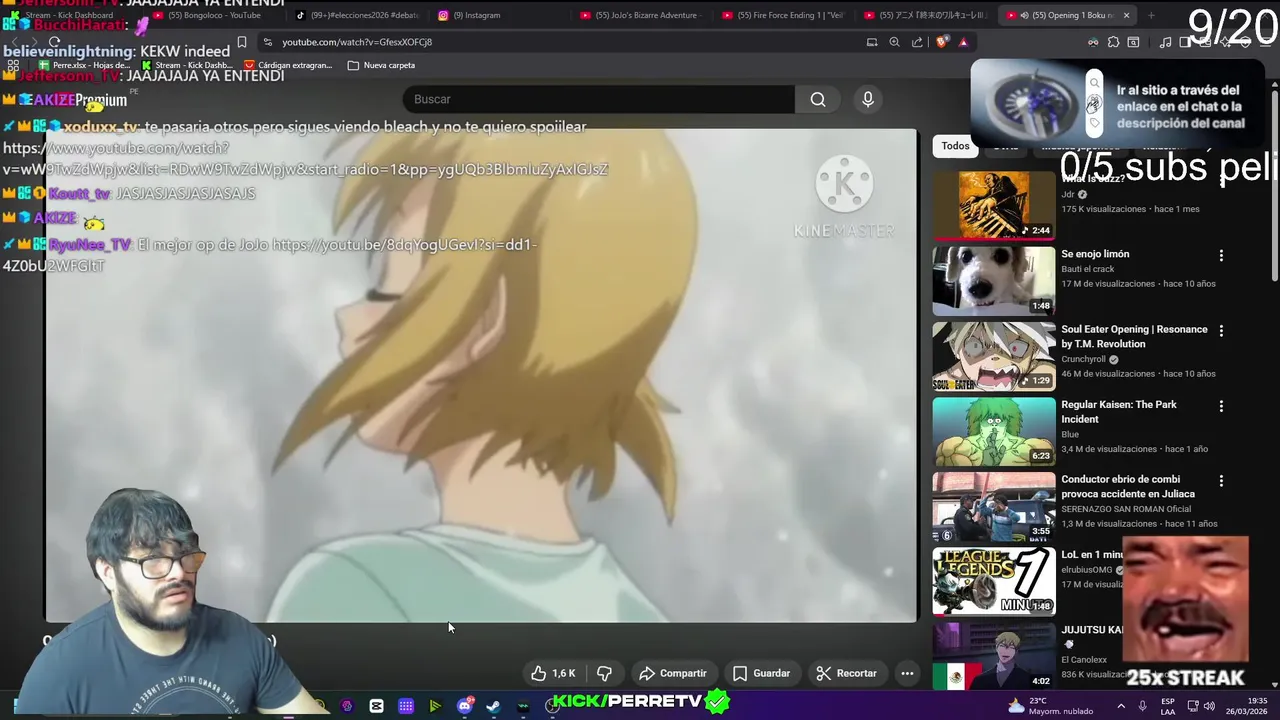Open the Soul Eater Opening thumbnail

click(x=993, y=356)
